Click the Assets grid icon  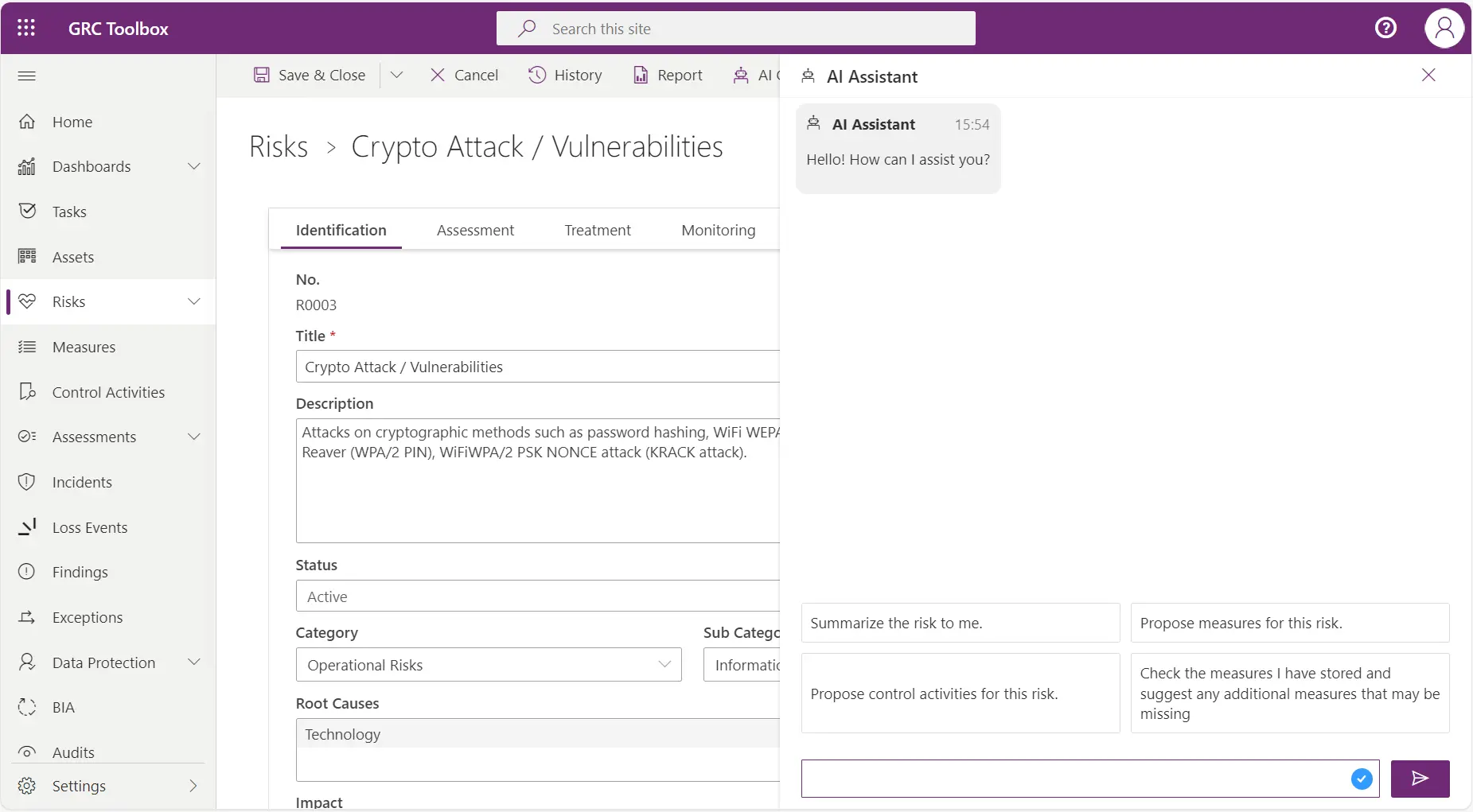[x=27, y=256]
